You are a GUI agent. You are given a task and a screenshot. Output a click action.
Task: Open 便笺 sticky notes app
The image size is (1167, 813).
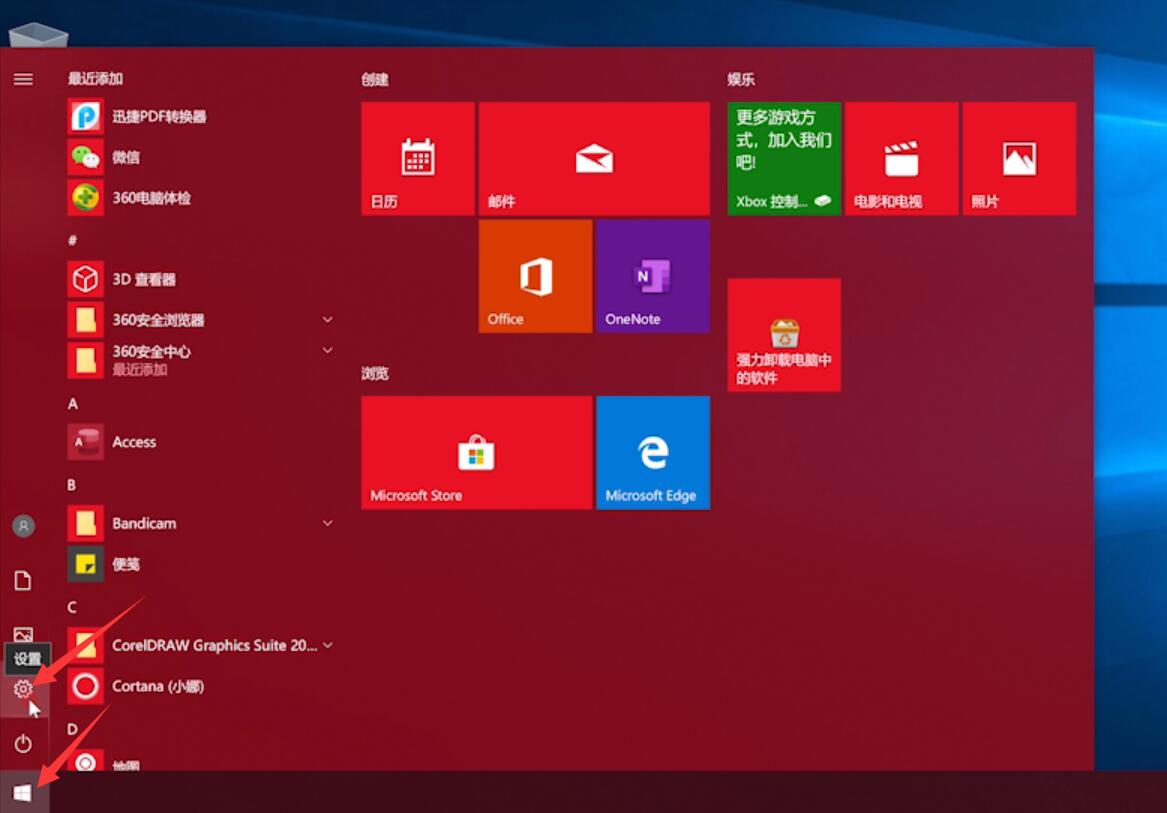200,564
